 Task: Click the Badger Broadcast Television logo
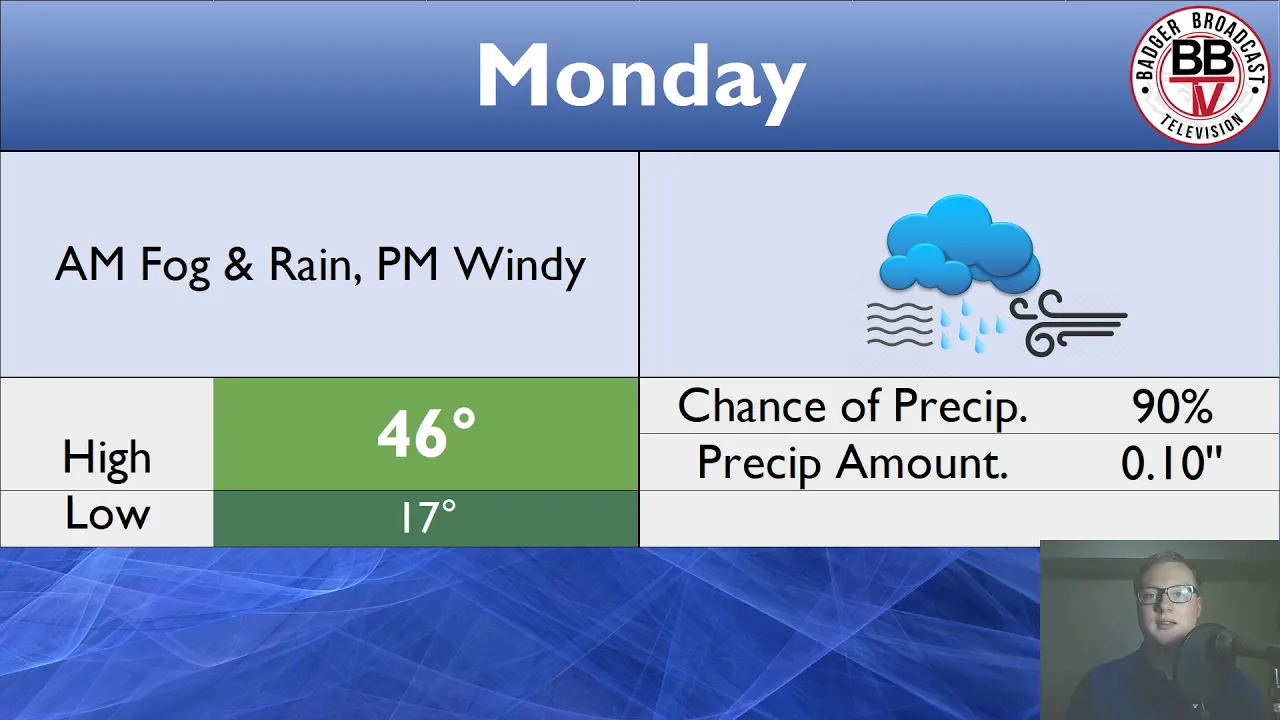(x=1199, y=74)
